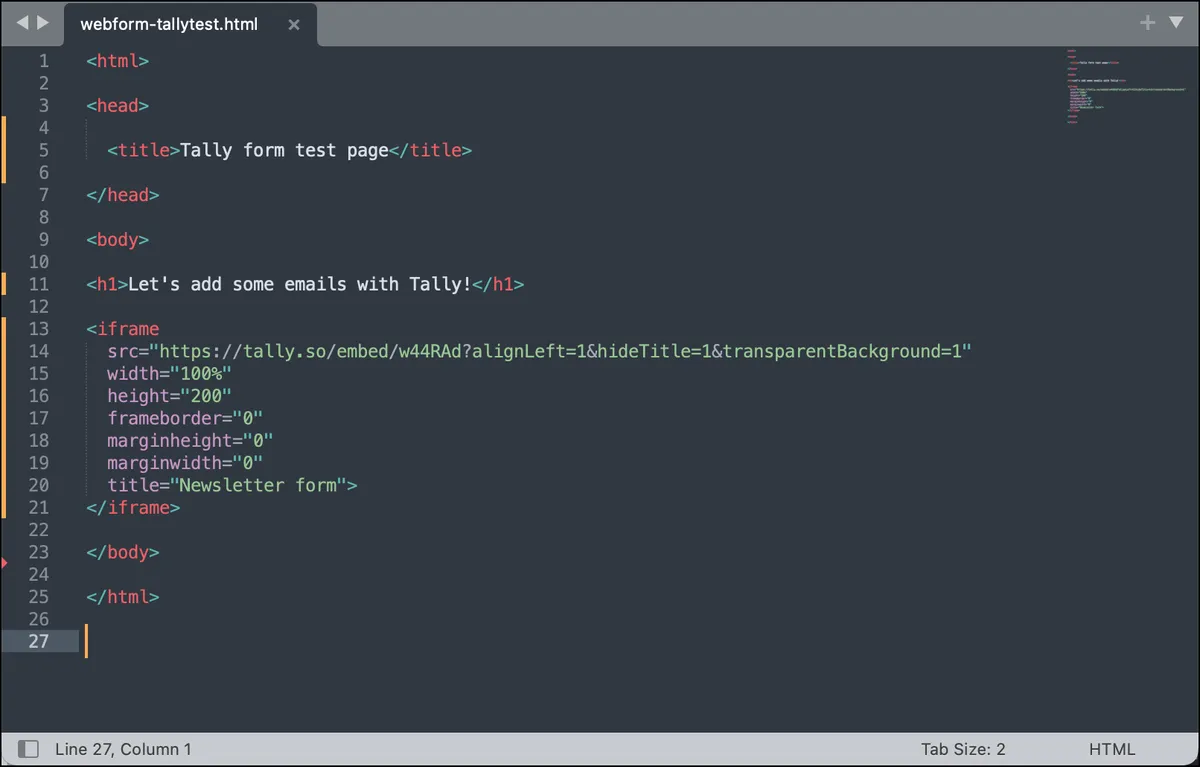The height and width of the screenshot is (767, 1200).
Task: Click the width="100%" attribute
Action: point(170,374)
